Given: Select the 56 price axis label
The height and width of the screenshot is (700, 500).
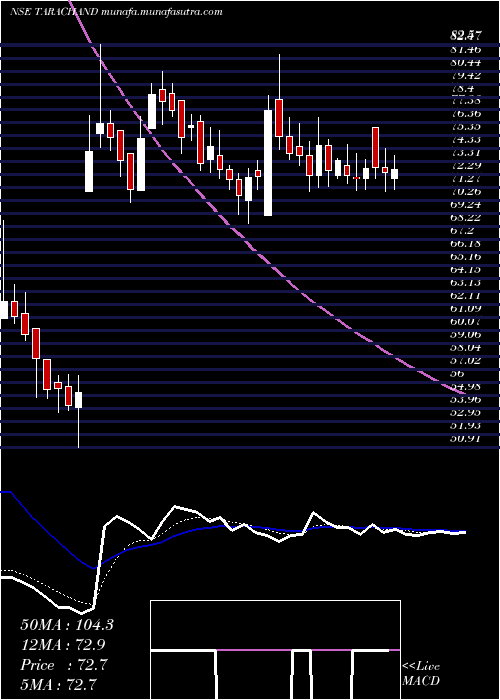Looking at the screenshot, I should tap(458, 374).
